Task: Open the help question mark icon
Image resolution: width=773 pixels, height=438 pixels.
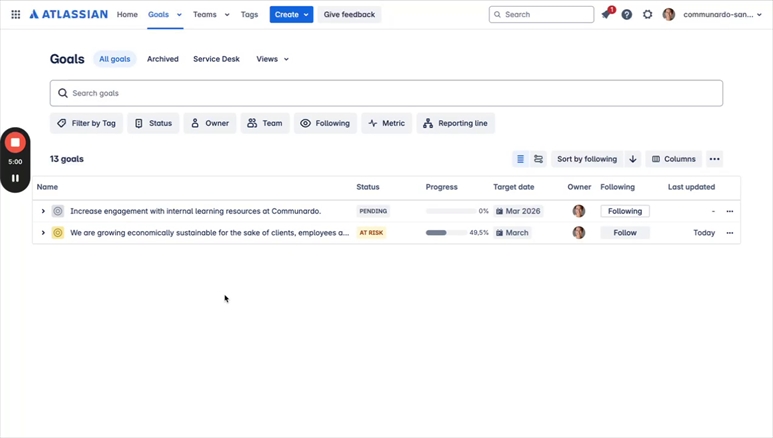Action: point(627,15)
